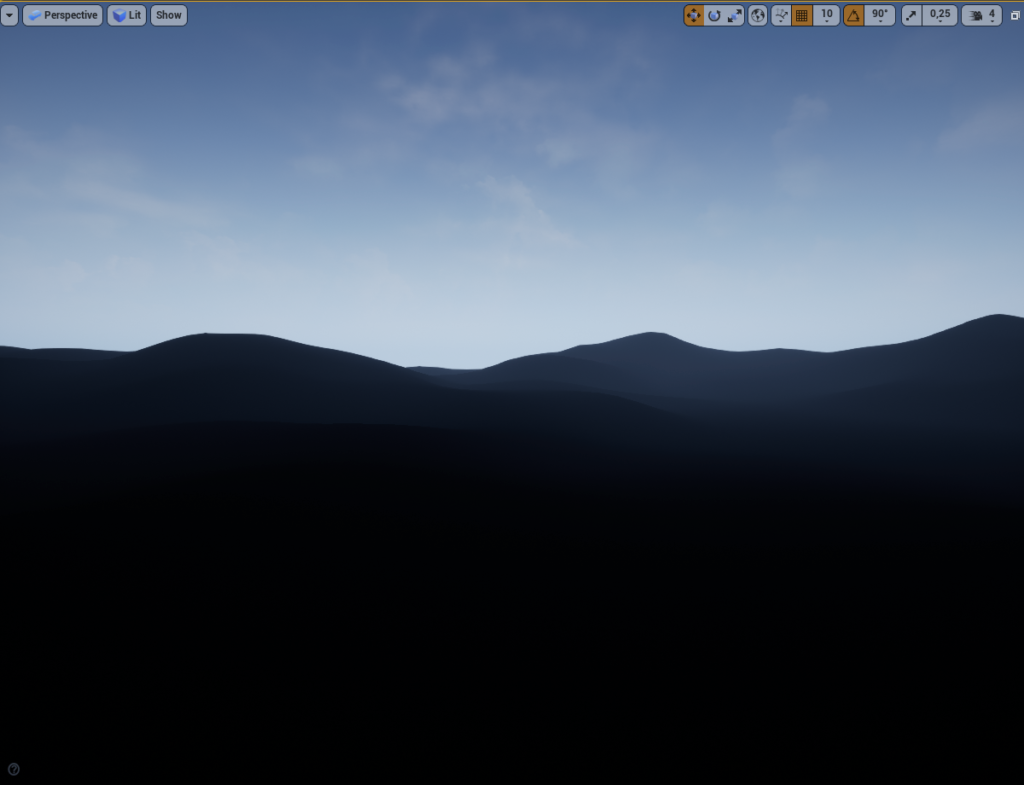
Task: Open the Perspective view mode menu
Action: coord(63,15)
